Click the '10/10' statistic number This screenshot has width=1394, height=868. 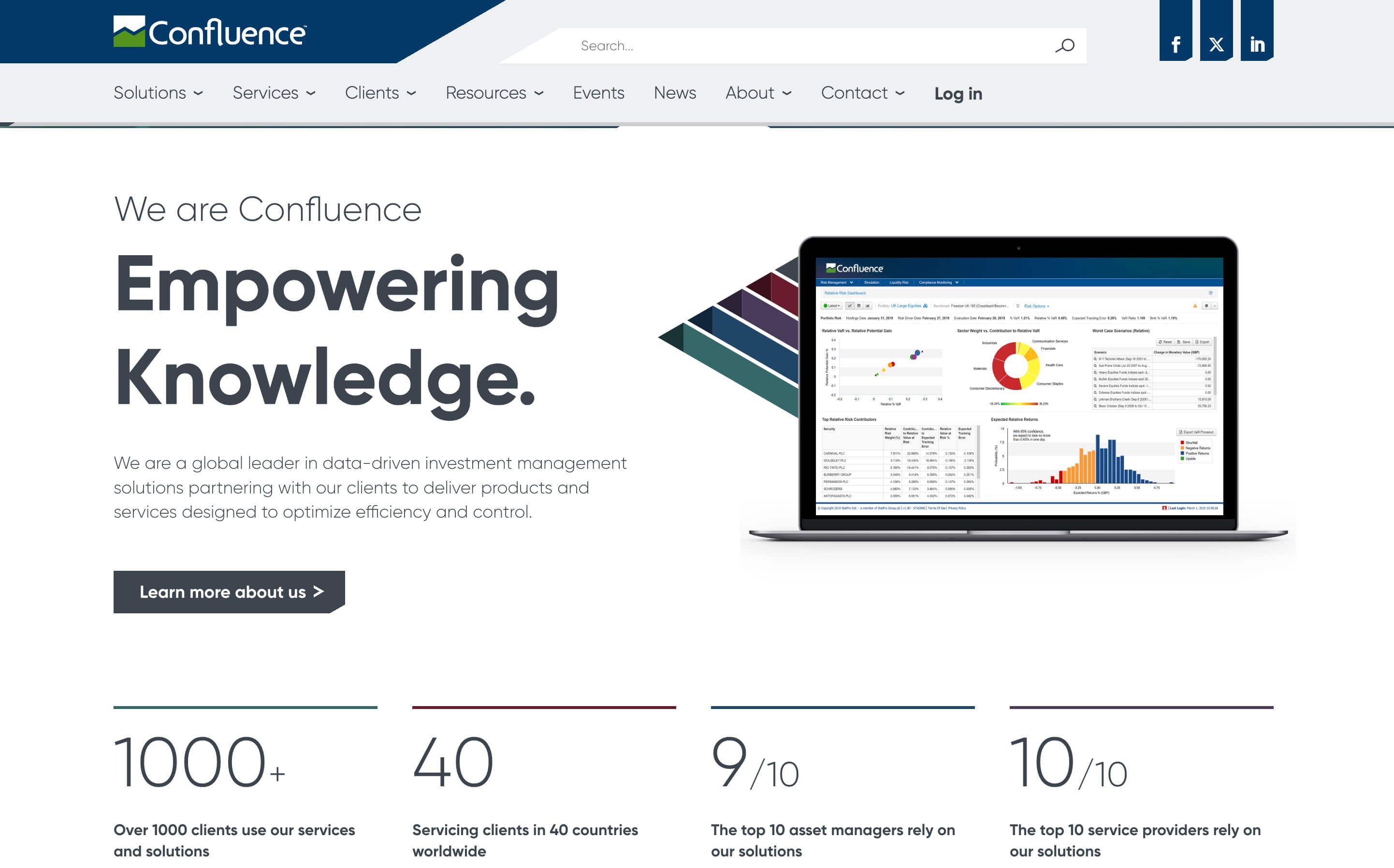[x=1069, y=762]
